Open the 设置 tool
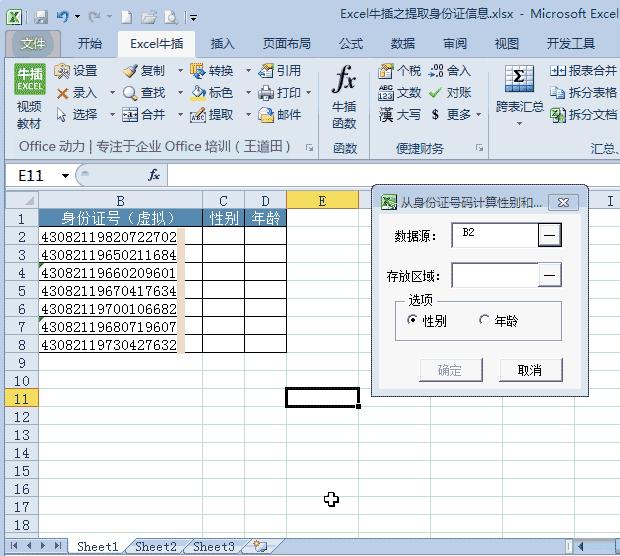The width and height of the screenshot is (620, 556). [x=76, y=71]
